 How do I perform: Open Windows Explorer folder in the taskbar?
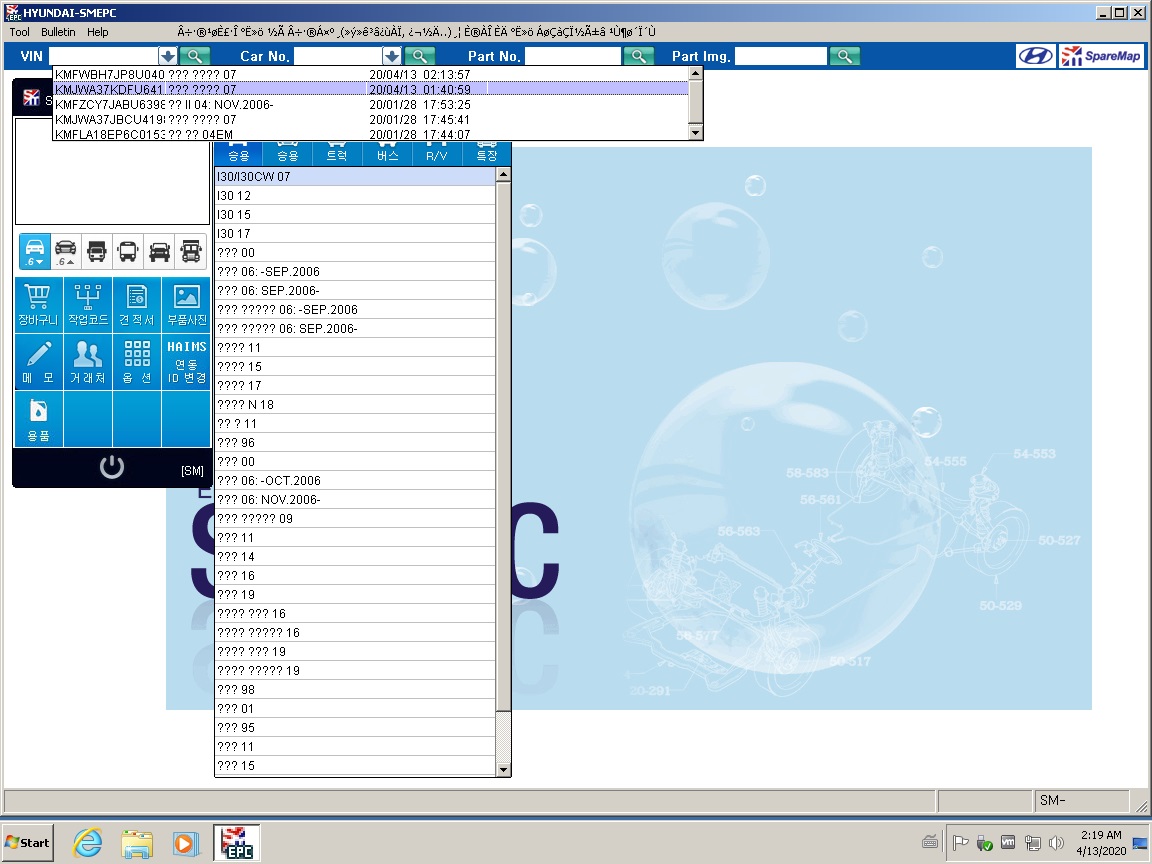(137, 843)
